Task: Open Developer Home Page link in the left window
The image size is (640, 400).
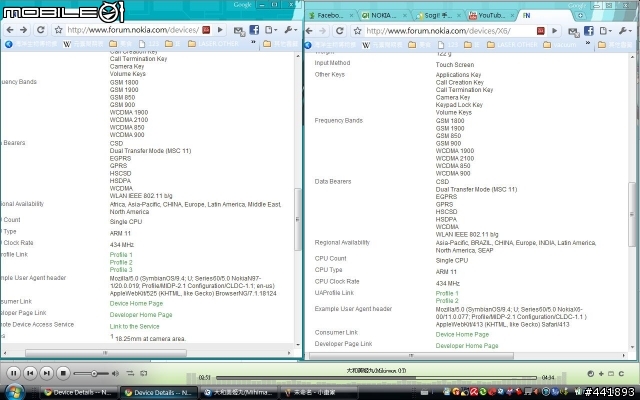Action: [141, 315]
